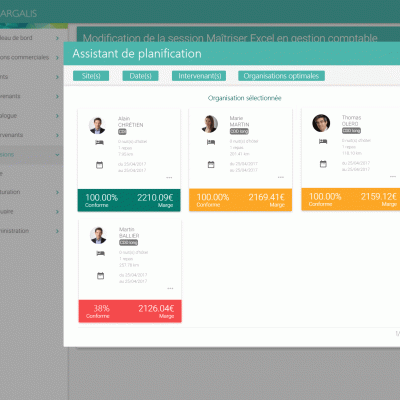Click the calendar icon on Marie Martin's card
The image size is (400, 400).
211,165
